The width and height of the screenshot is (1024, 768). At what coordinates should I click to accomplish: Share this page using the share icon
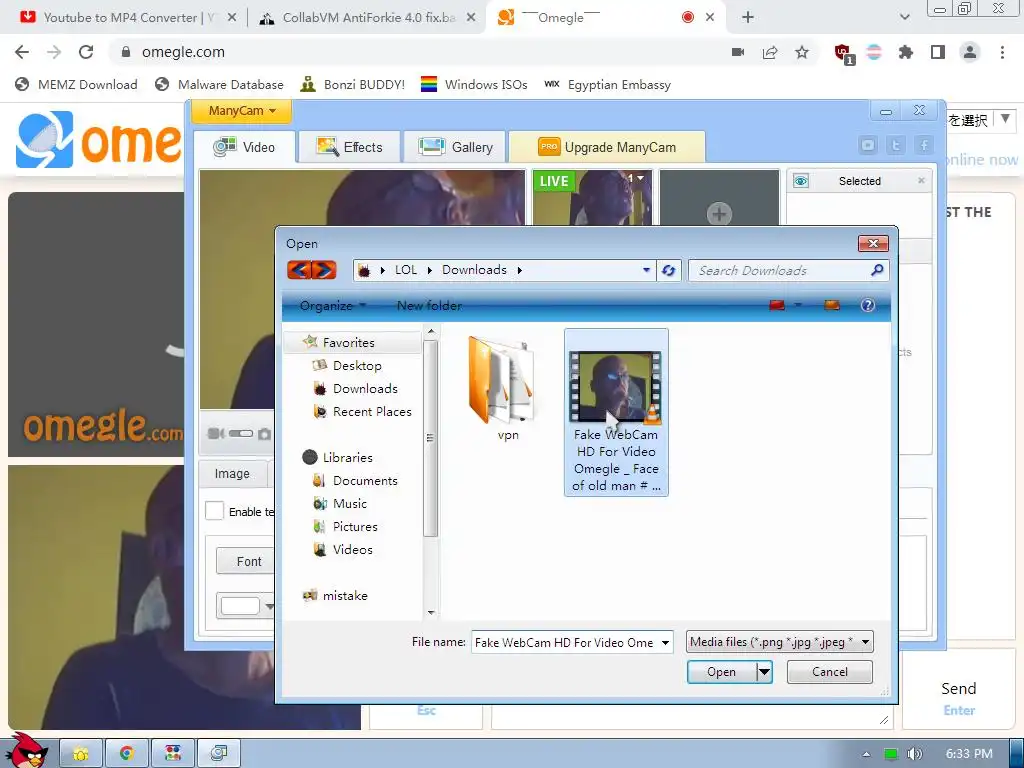click(770, 52)
